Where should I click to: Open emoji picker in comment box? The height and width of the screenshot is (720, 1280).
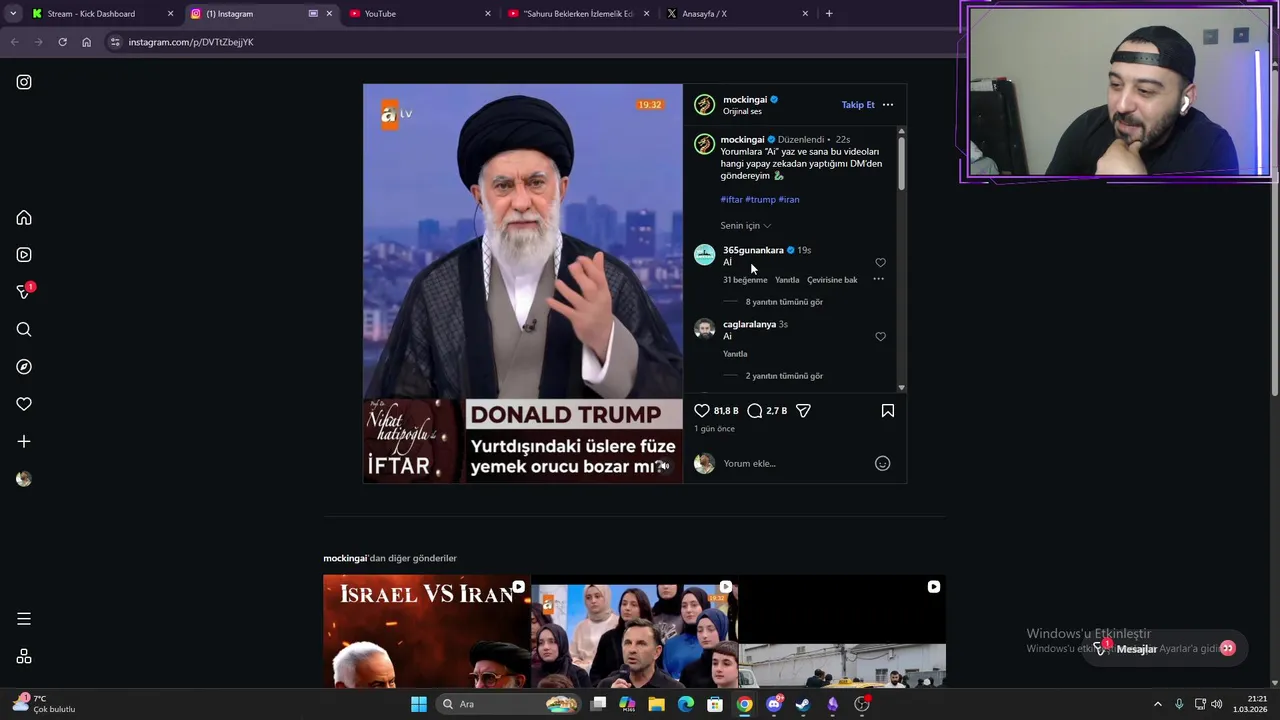pos(882,463)
